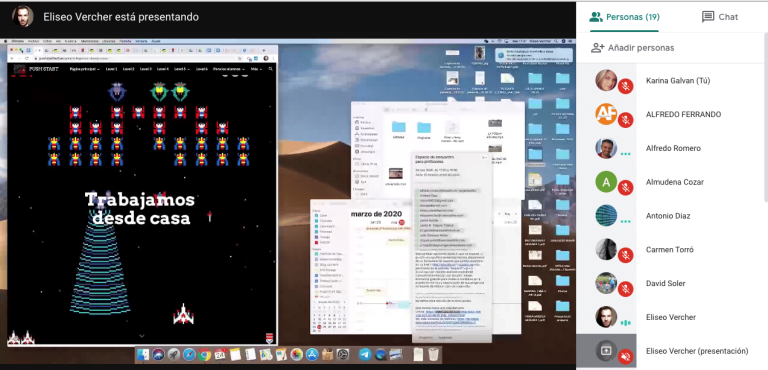Image resolution: width=768 pixels, height=370 pixels.
Task: Select participant name Antonio Diaz
Action: tap(668, 216)
